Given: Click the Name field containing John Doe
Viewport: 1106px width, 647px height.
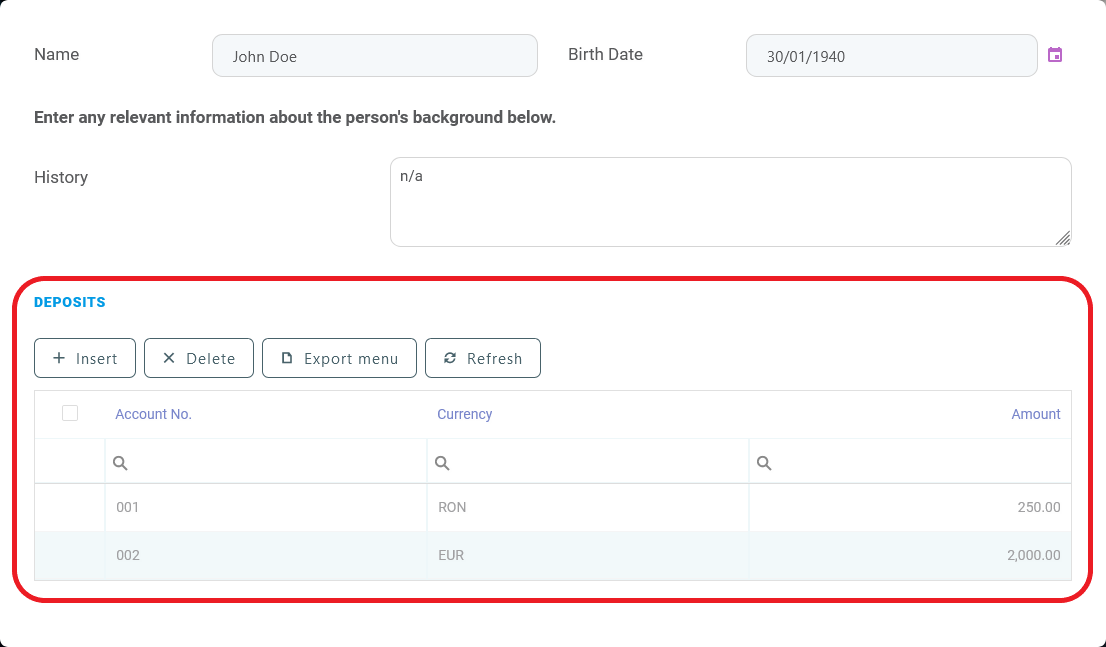Looking at the screenshot, I should click(374, 55).
